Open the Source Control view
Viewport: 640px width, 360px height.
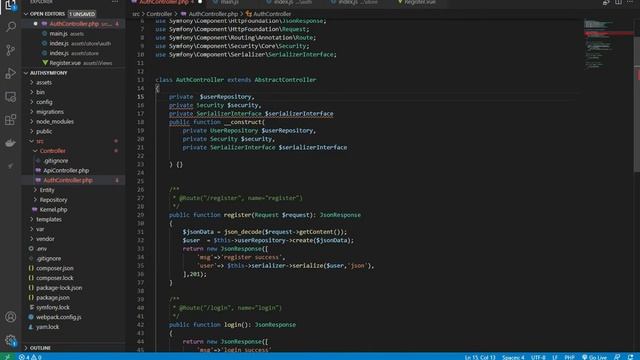[11, 50]
